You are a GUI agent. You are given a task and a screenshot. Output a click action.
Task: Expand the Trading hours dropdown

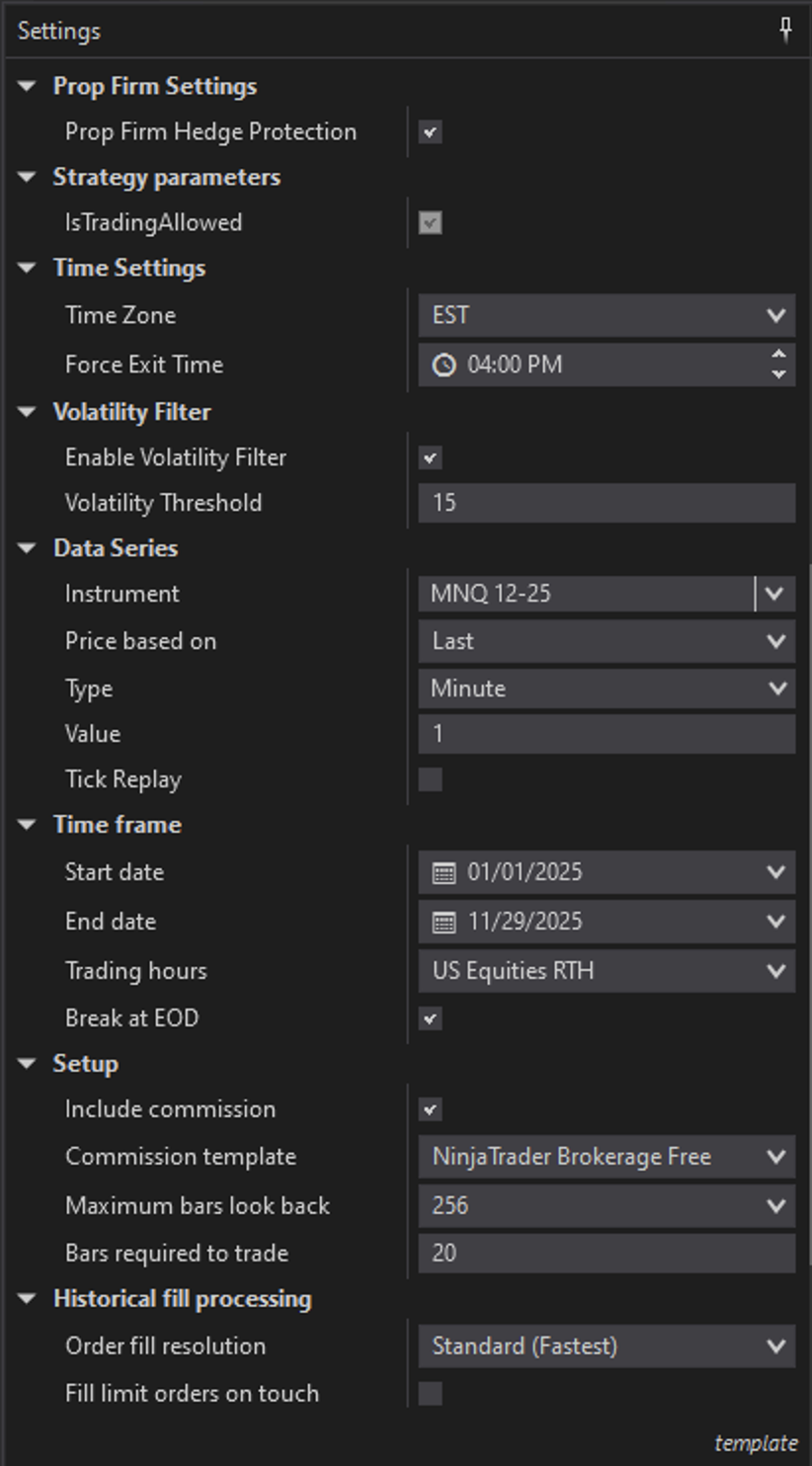606,971
